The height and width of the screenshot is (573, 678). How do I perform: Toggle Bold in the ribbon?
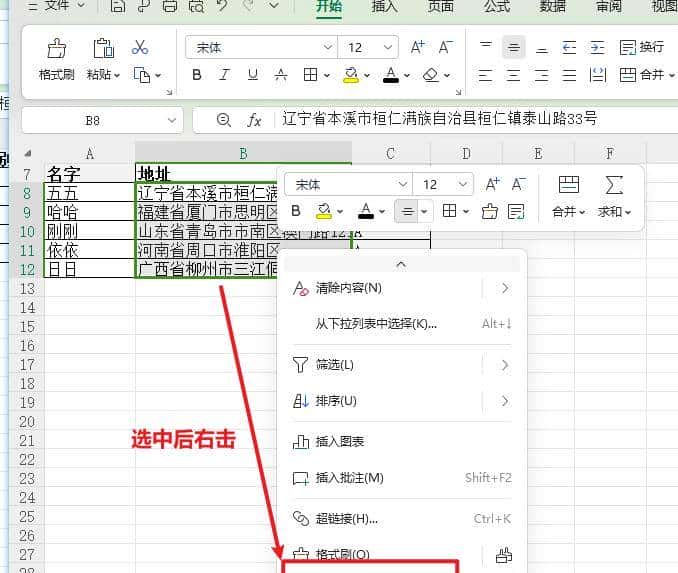pyautogui.click(x=197, y=75)
